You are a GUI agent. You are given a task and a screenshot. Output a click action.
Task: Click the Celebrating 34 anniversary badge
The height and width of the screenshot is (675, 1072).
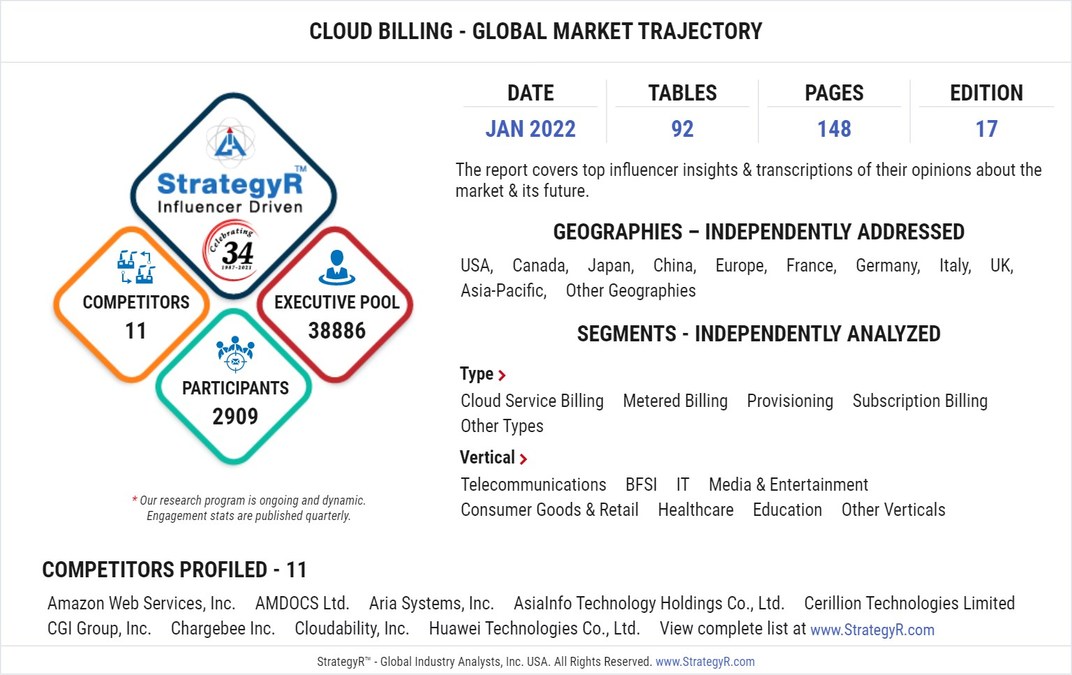[x=232, y=250]
